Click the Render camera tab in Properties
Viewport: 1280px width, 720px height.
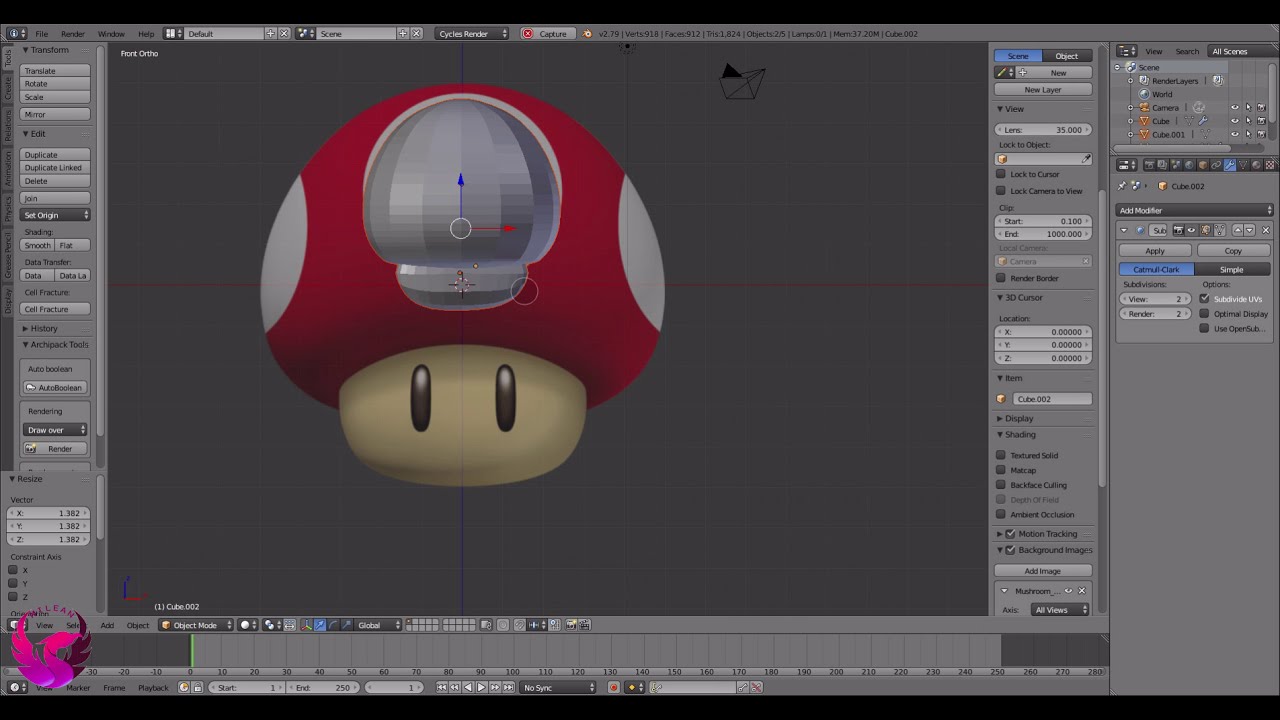[1150, 165]
